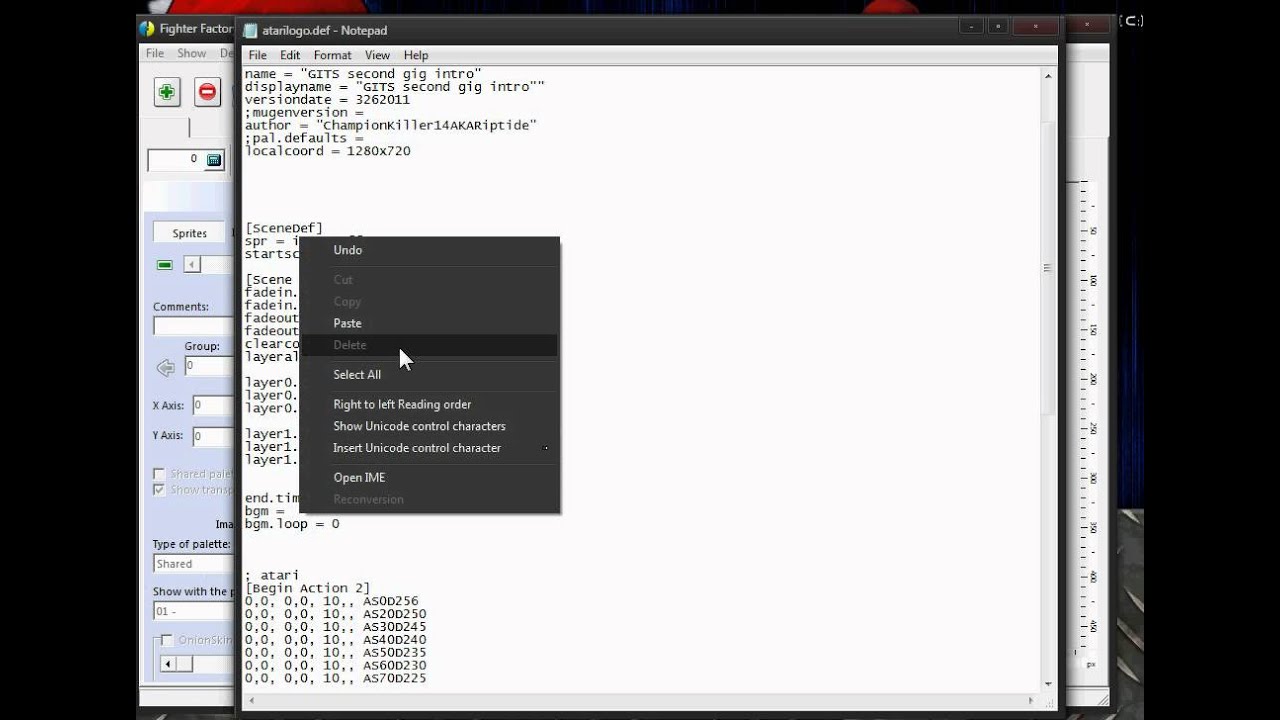Choose Show Unicode control characters
Viewport: 1280px width, 720px height.
[429, 426]
